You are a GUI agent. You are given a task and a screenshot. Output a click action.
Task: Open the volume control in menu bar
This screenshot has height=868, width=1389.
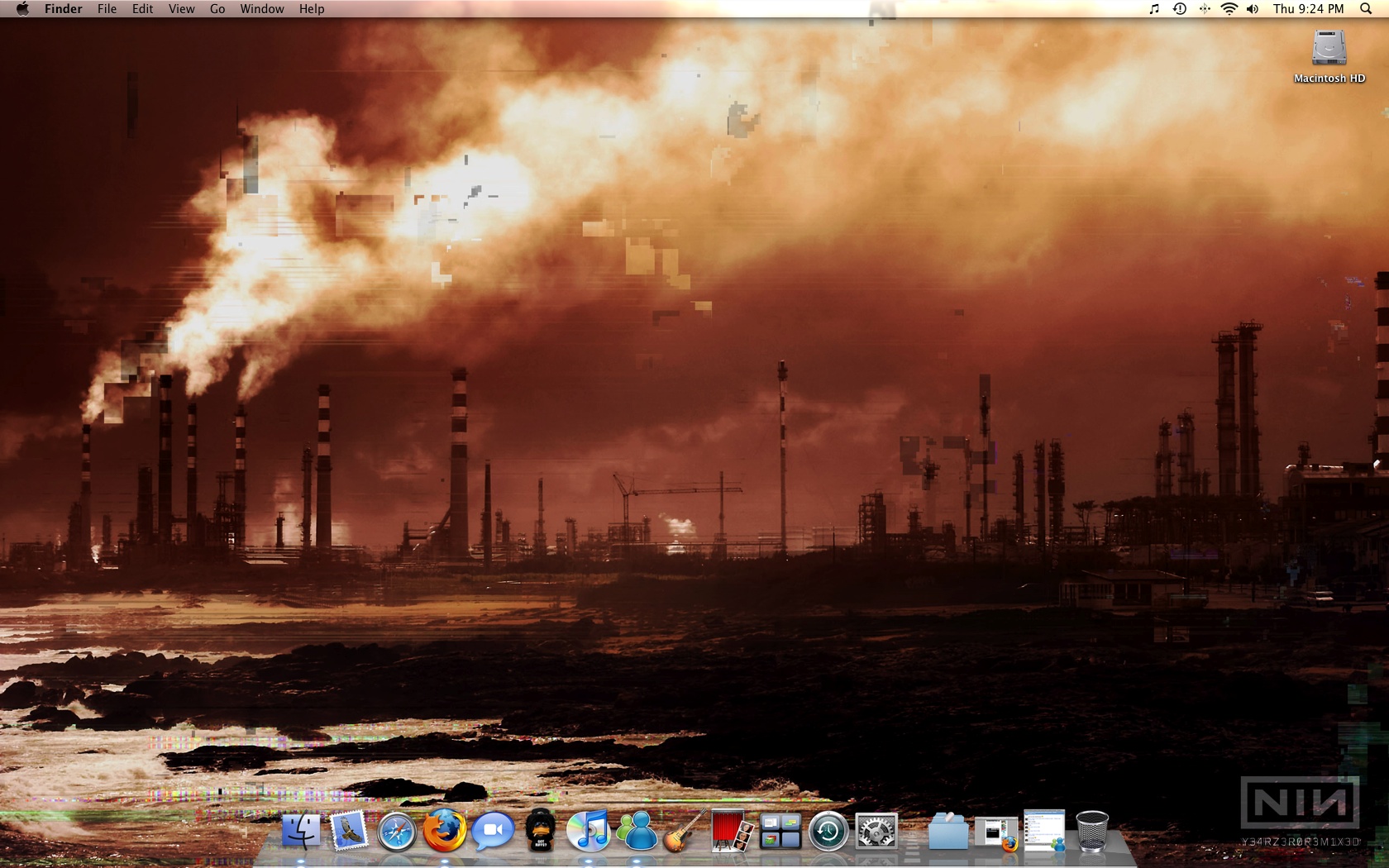pyautogui.click(x=1253, y=9)
